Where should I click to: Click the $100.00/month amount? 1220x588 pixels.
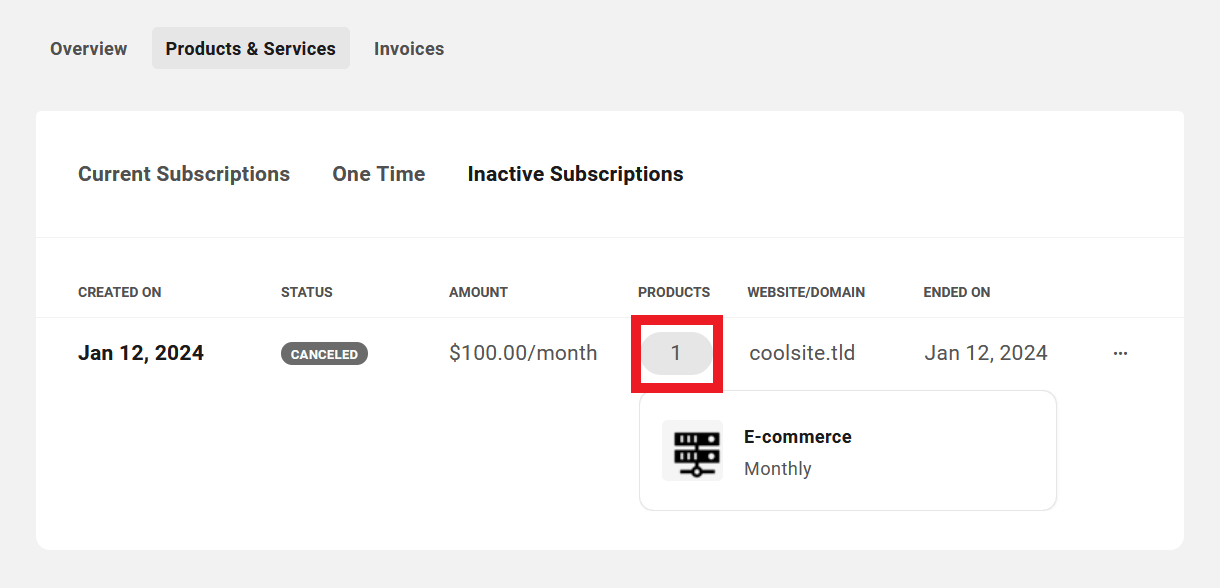(x=523, y=353)
